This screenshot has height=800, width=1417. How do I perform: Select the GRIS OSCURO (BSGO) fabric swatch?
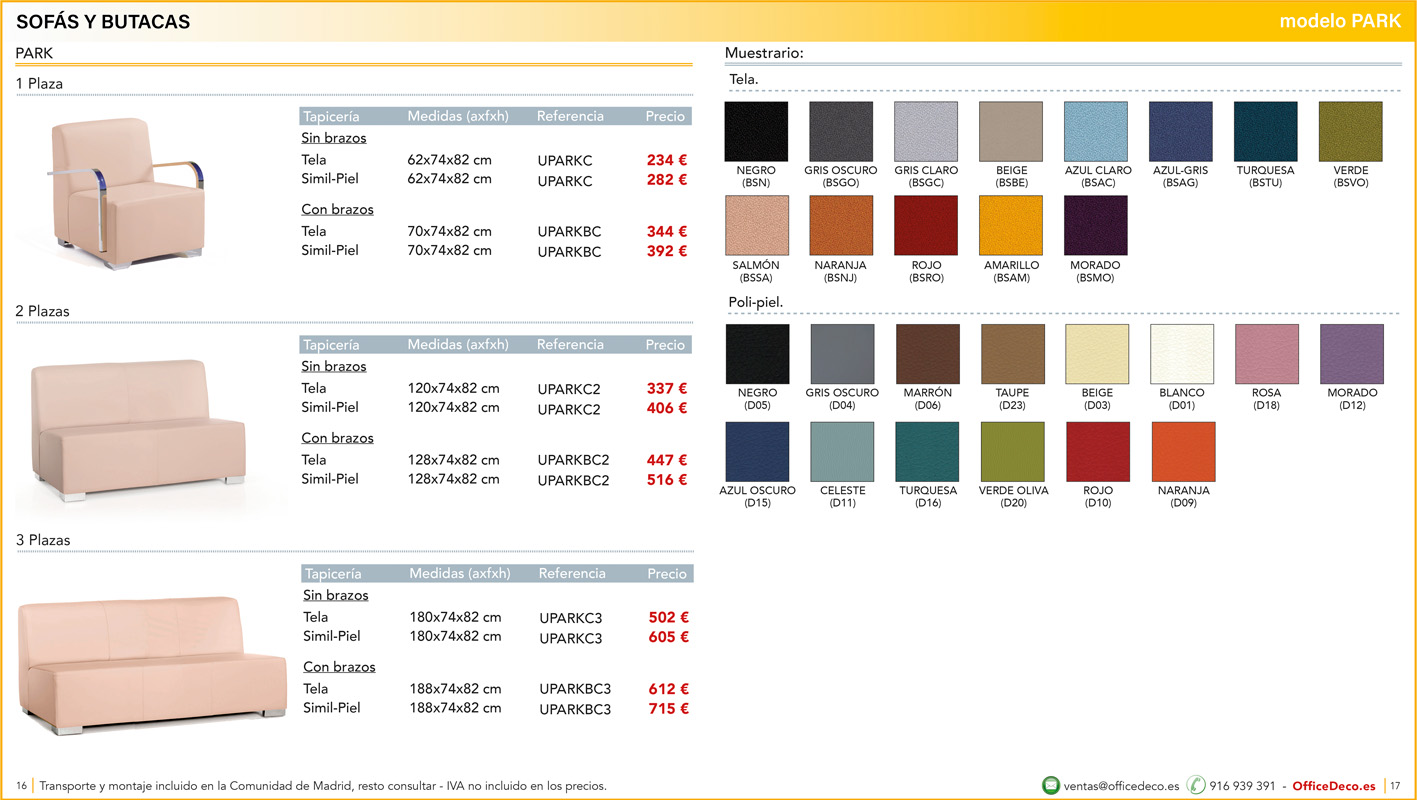pos(841,132)
